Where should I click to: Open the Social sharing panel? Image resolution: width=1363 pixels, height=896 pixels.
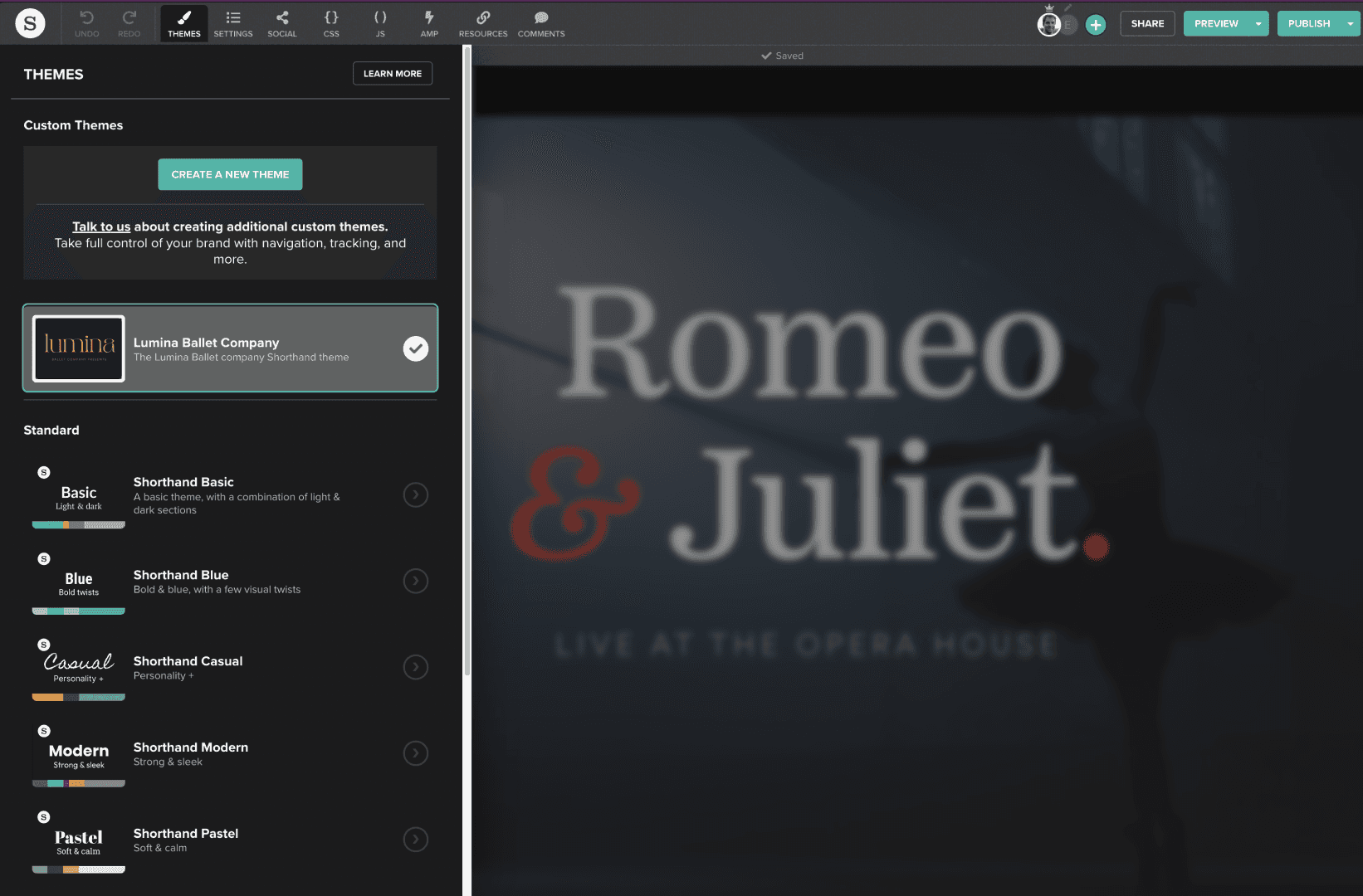pyautogui.click(x=281, y=23)
